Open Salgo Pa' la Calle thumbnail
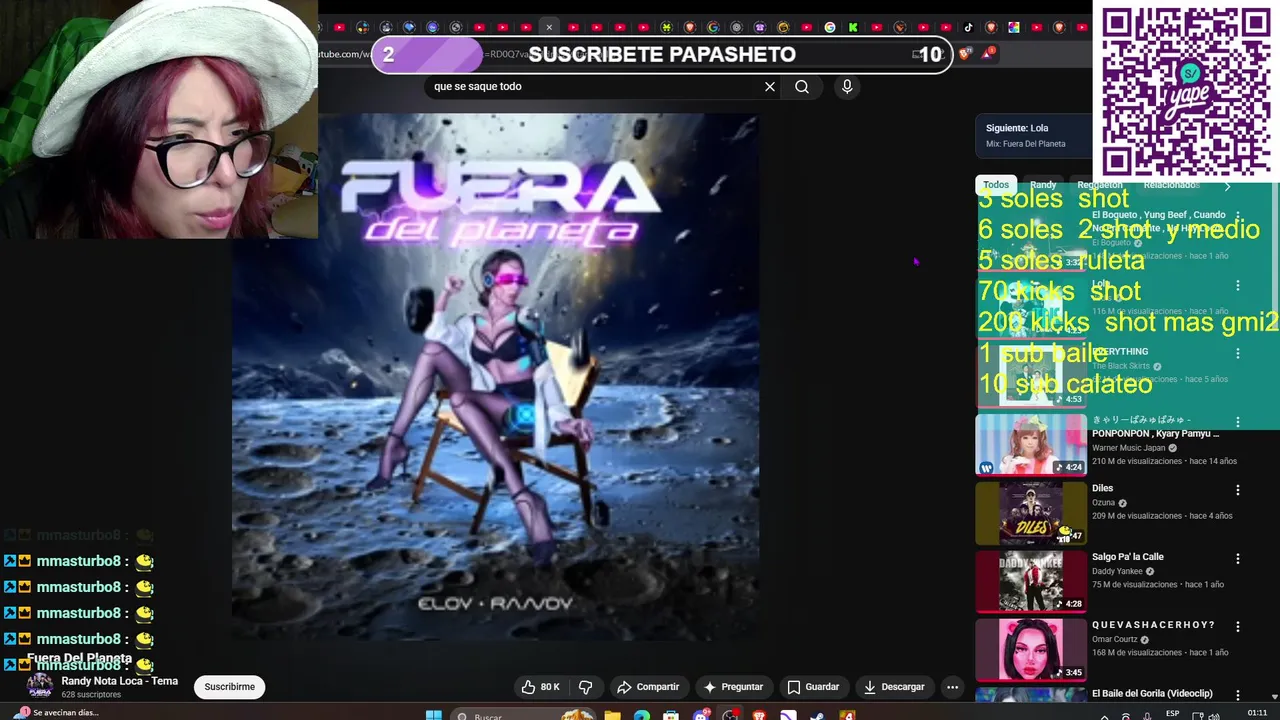The width and height of the screenshot is (1280, 720). [x=1031, y=581]
